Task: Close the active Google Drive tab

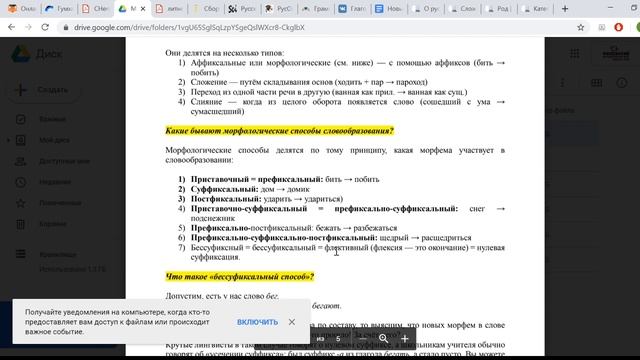Action: pyautogui.click(x=143, y=9)
